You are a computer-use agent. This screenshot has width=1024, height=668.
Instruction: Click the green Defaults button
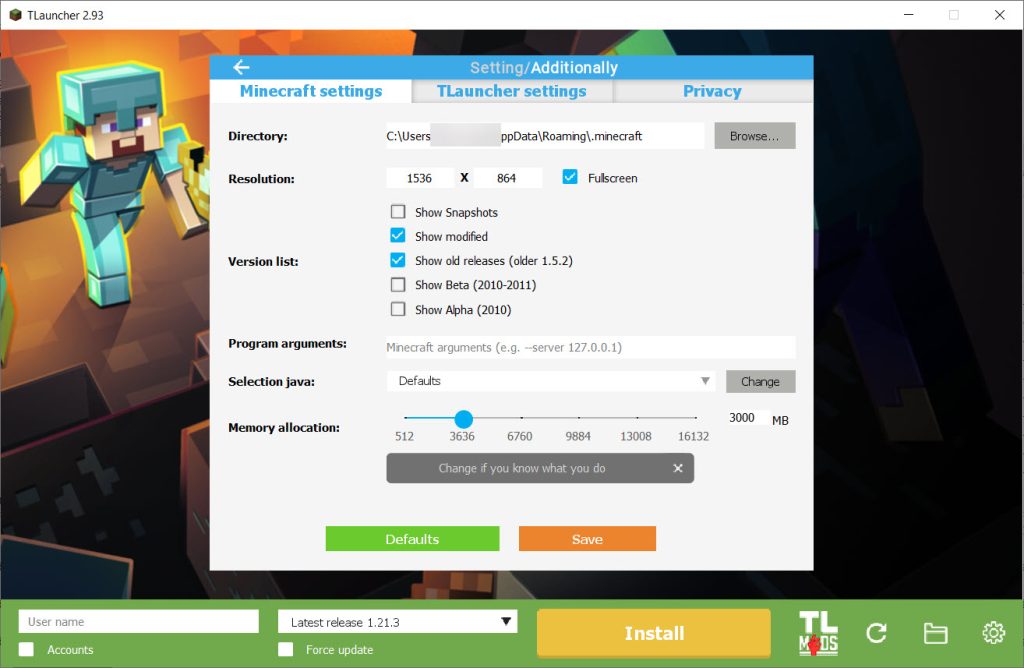point(412,539)
